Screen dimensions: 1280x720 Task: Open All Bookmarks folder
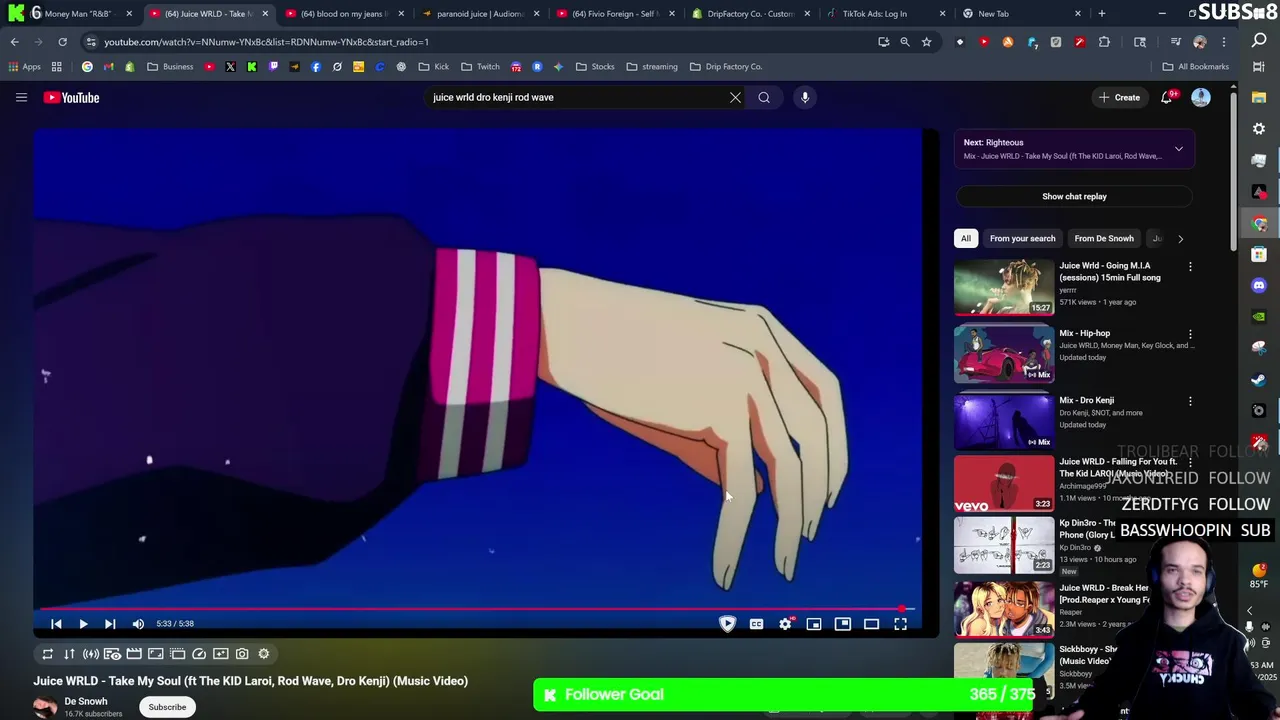click(x=1195, y=67)
